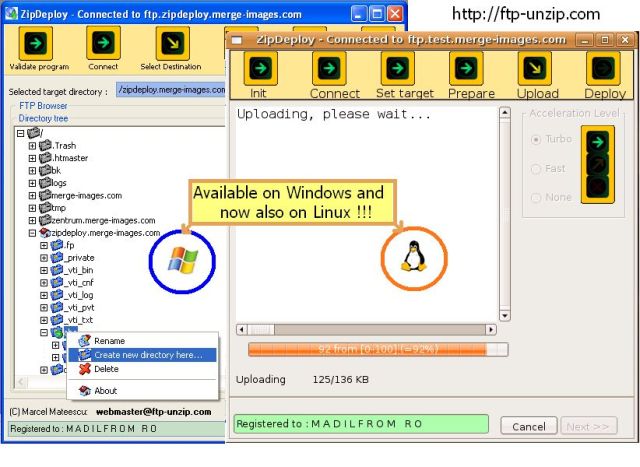Viewport: 640px width, 467px height.
Task: Collapse the zipdeploy.merge-images.com node
Action: click(x=32, y=233)
